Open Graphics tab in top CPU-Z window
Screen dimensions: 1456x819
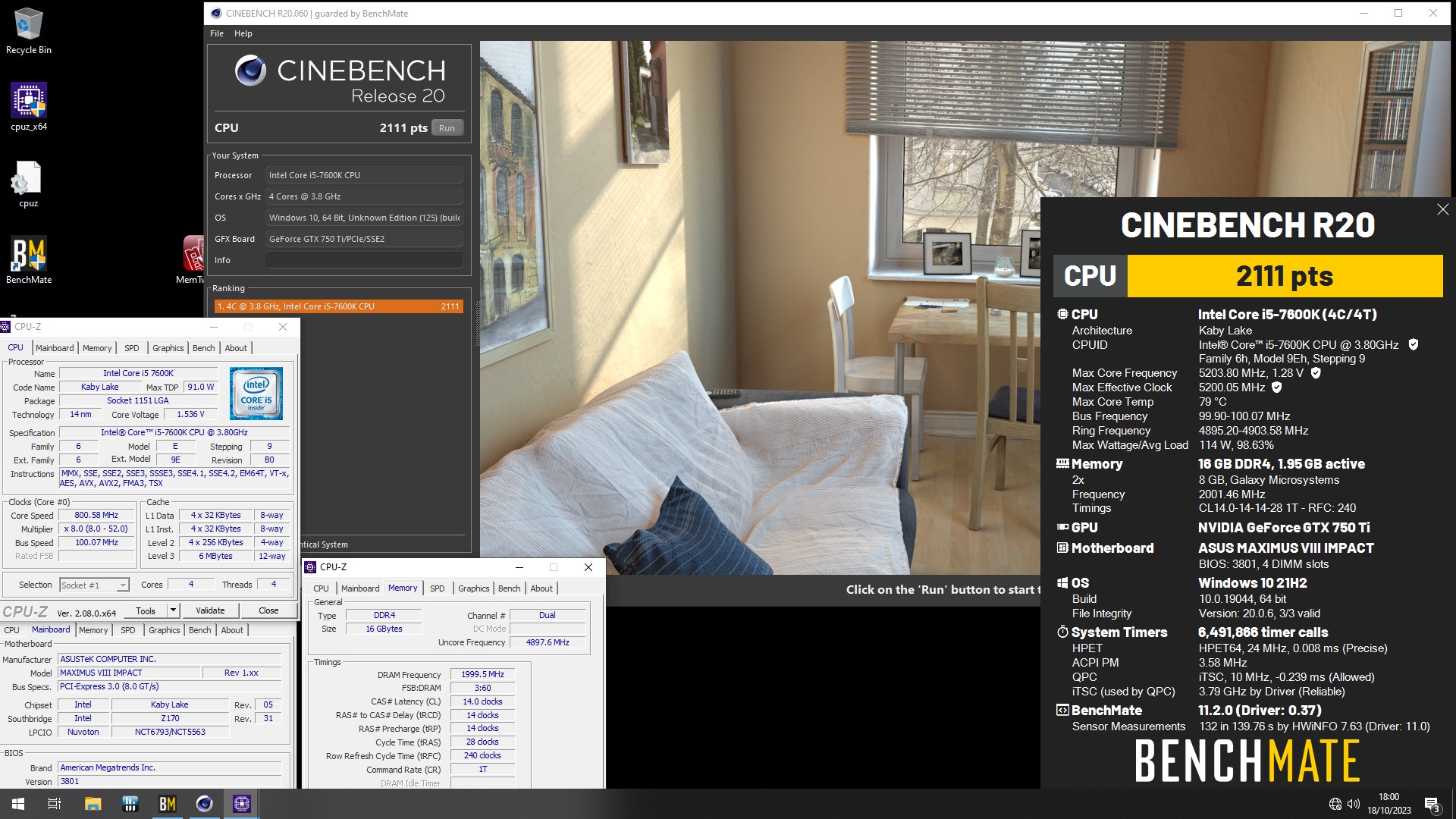(168, 348)
